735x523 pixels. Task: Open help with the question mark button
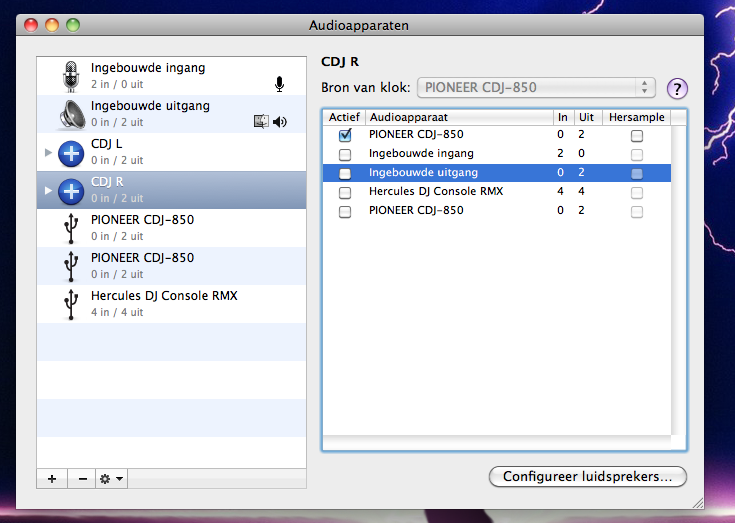pyautogui.click(x=677, y=88)
